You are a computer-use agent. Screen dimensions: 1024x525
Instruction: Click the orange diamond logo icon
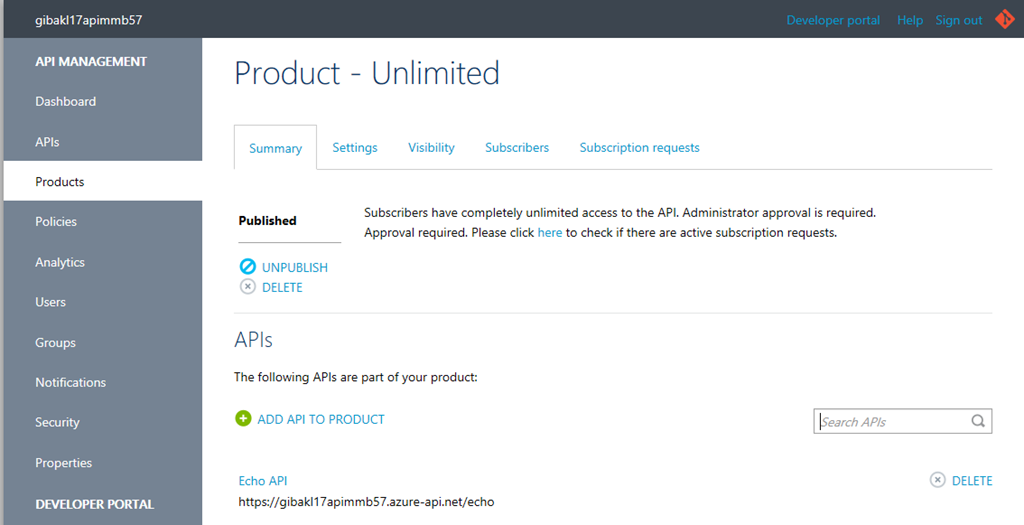coord(1004,20)
